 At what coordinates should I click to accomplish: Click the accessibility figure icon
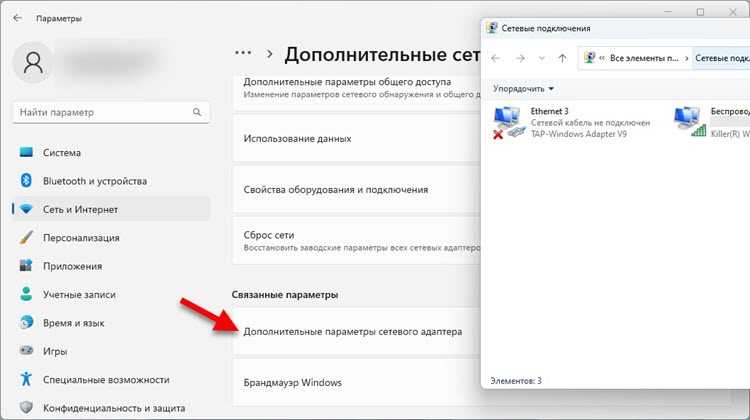(26, 379)
